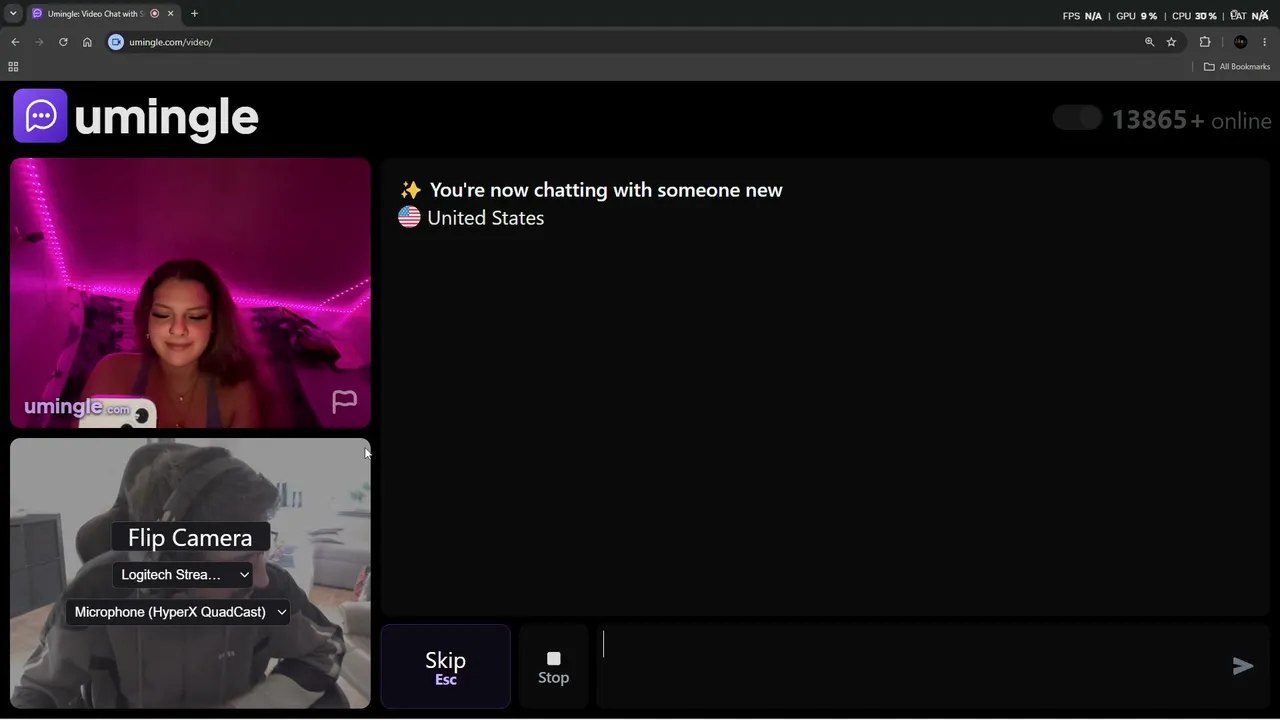This screenshot has height=720, width=1280.
Task: Go back to the previous page
Action: pos(15,42)
